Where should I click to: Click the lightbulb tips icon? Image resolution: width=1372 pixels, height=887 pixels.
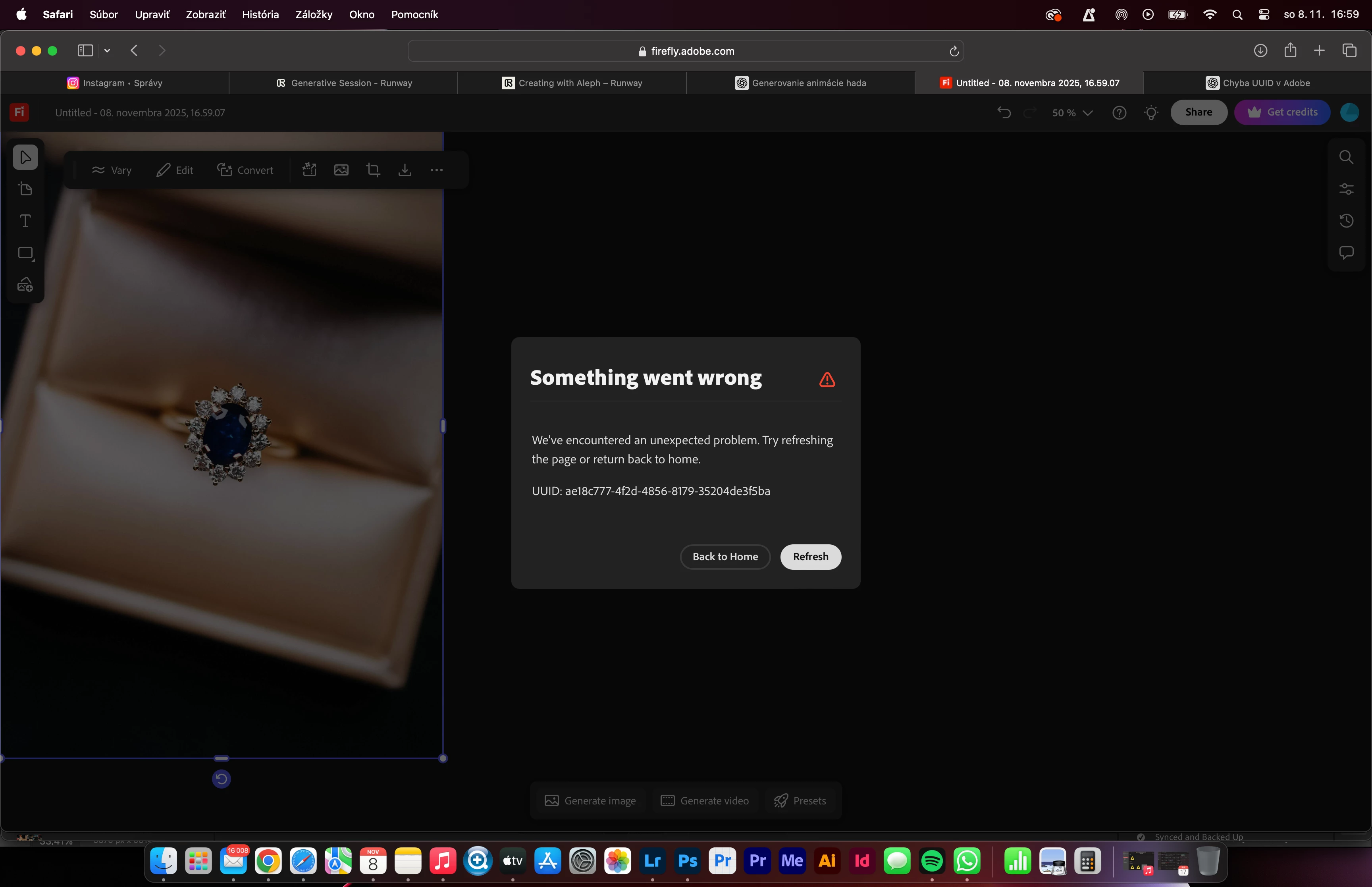coord(1151,112)
